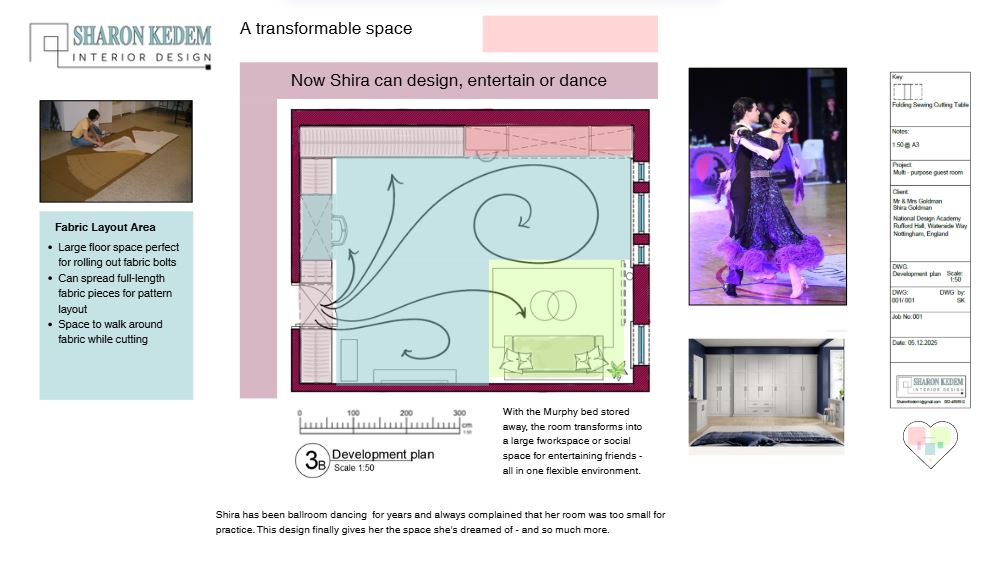Click the Sharon Kedem Interior Design logo
The image size is (1003, 564).
(120, 45)
